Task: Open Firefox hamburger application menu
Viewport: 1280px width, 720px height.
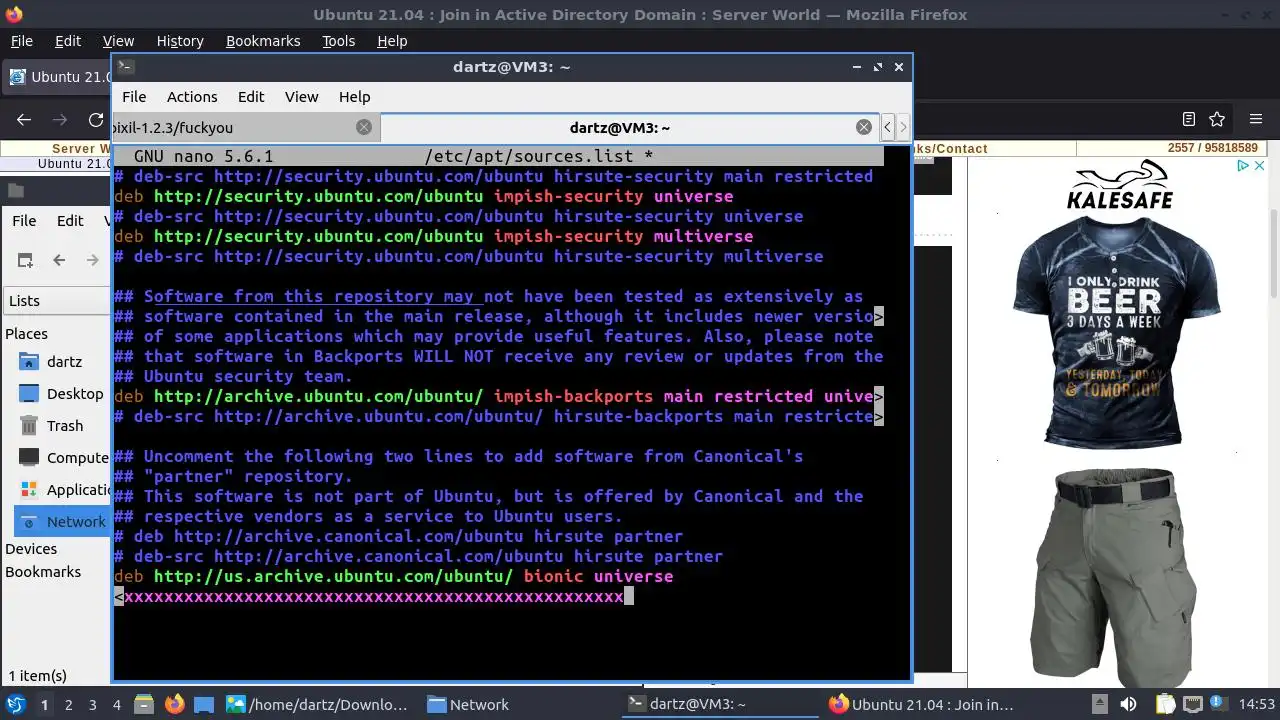Action: click(1256, 119)
